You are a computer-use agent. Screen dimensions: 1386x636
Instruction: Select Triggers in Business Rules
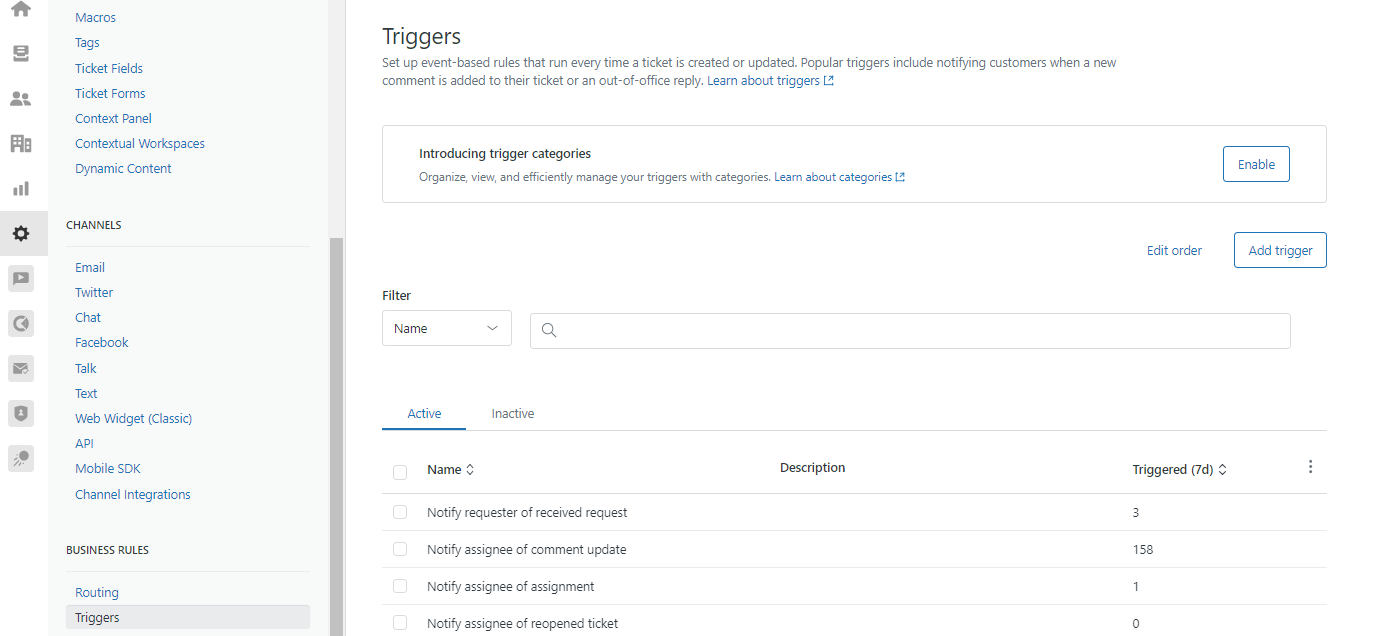188,617
